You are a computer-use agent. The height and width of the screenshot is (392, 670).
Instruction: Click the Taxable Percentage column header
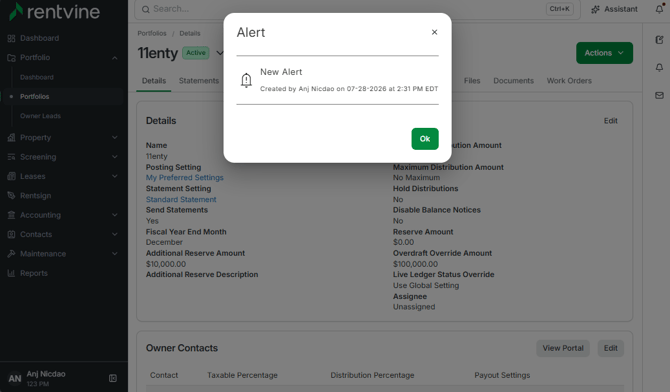[242, 375]
